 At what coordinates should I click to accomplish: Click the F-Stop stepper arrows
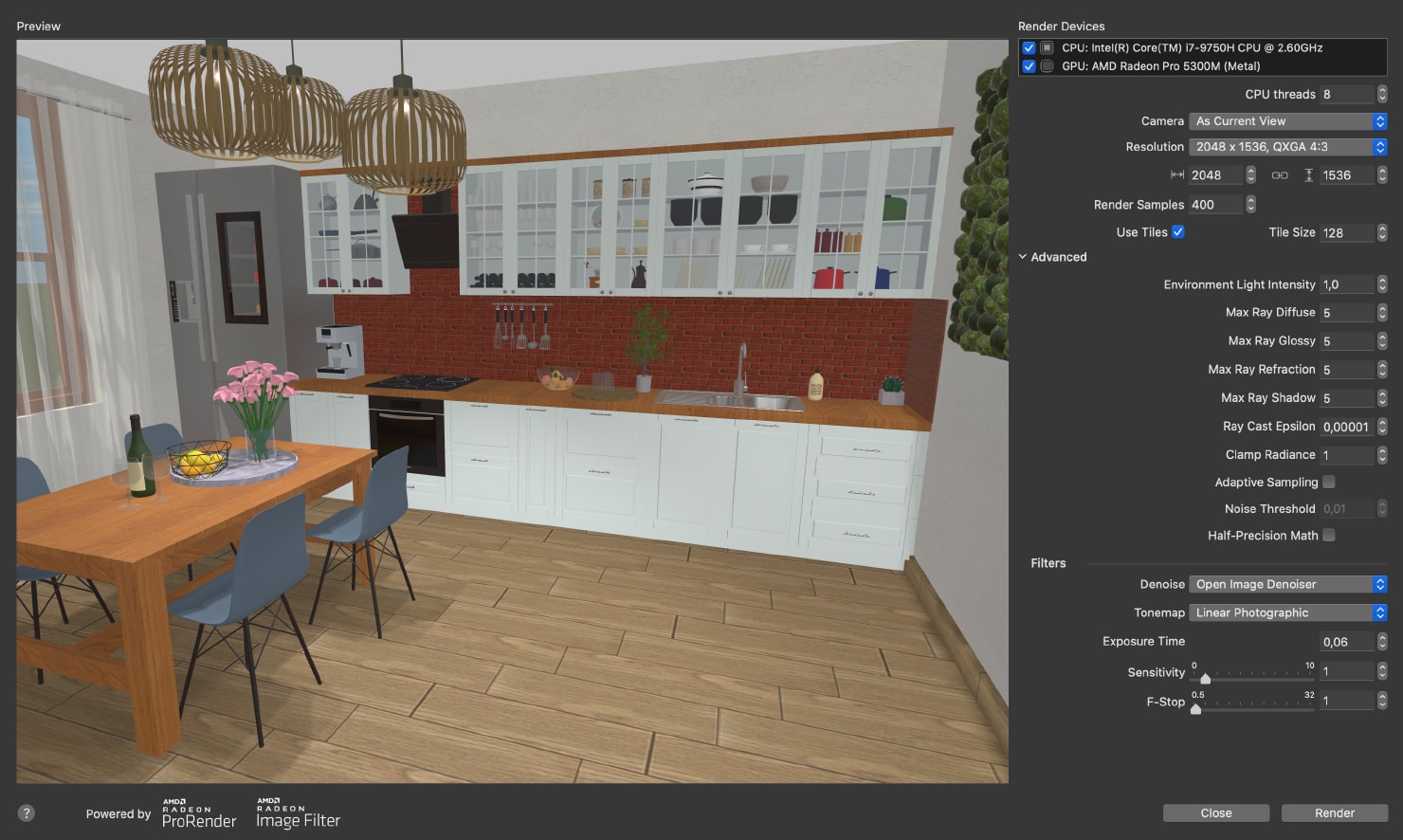click(1382, 701)
